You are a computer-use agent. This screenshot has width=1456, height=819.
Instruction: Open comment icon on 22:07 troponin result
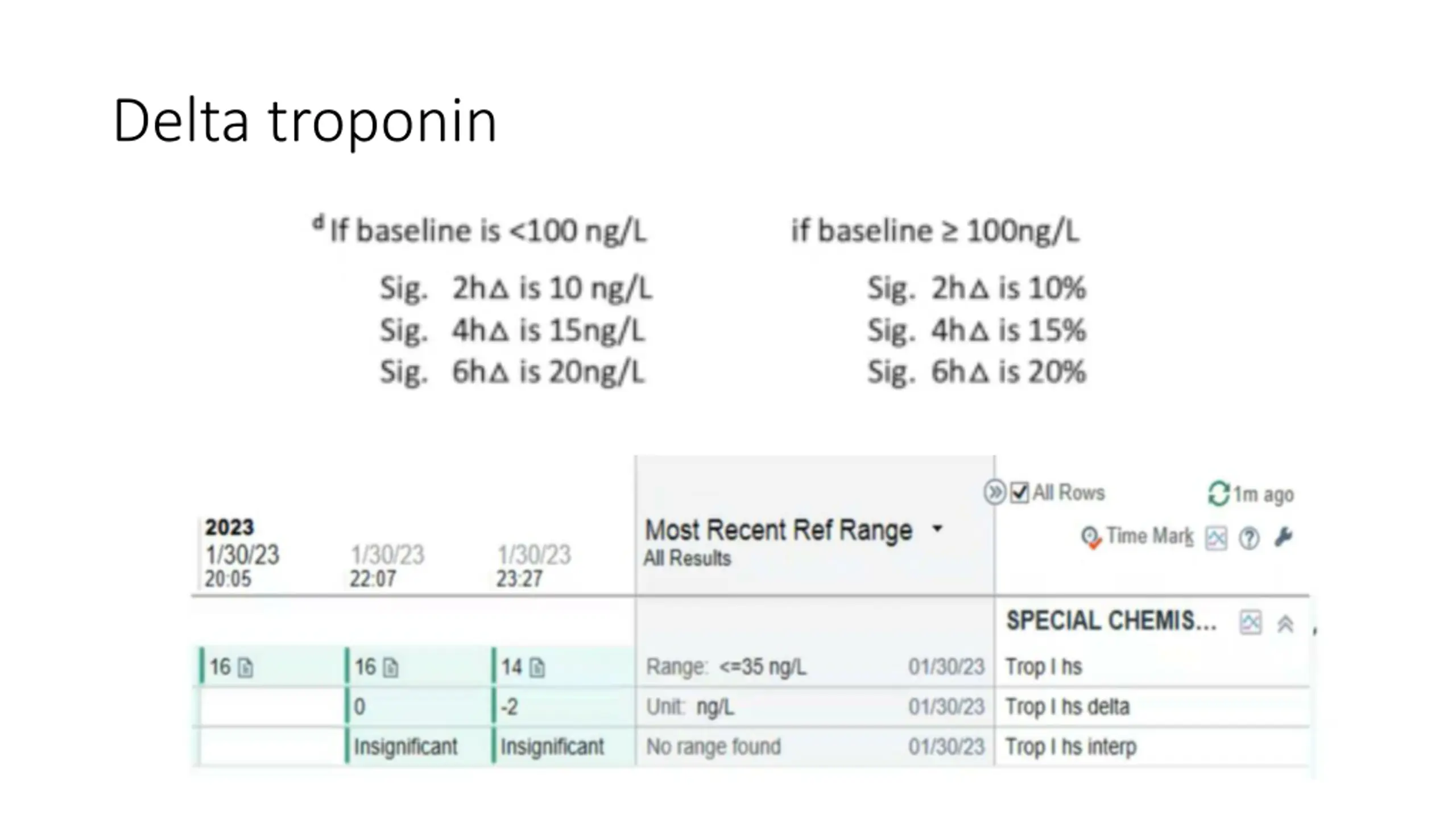click(391, 668)
